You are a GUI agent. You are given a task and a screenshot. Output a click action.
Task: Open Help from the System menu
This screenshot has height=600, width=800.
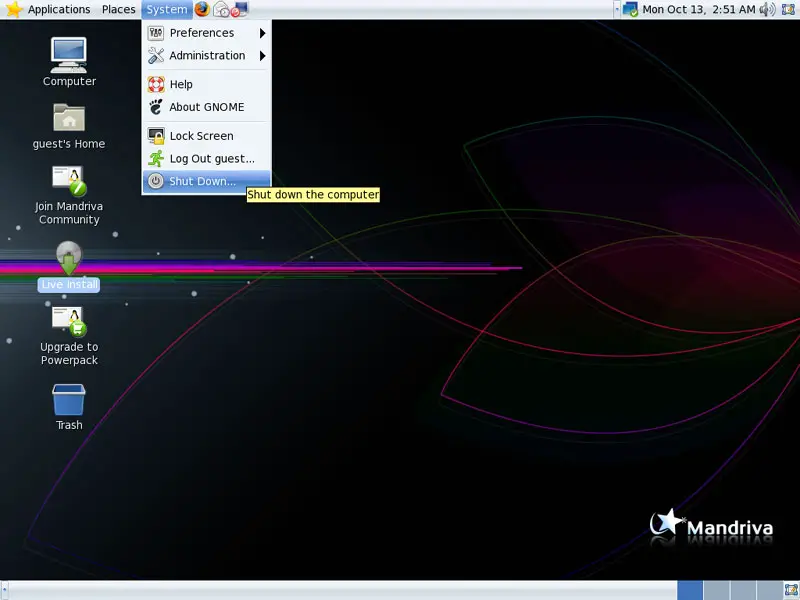207,84
